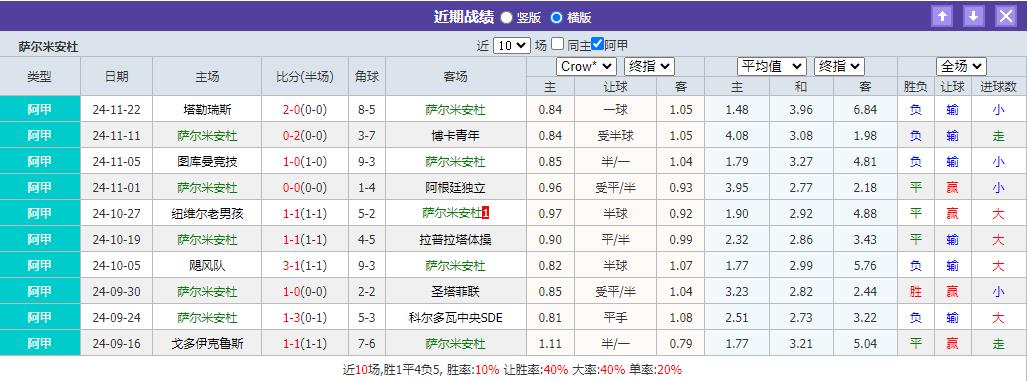Screen dimensions: 1028x381
Task: Click handicap 受半球
Action: tap(615, 136)
